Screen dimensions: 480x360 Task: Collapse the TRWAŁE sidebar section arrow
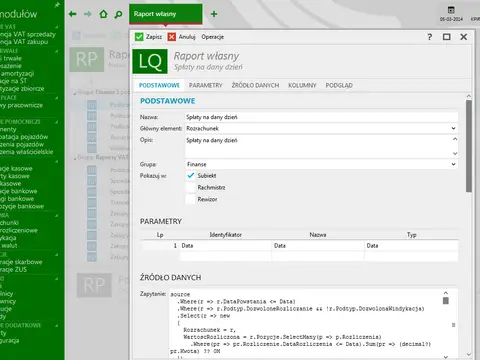56,51
